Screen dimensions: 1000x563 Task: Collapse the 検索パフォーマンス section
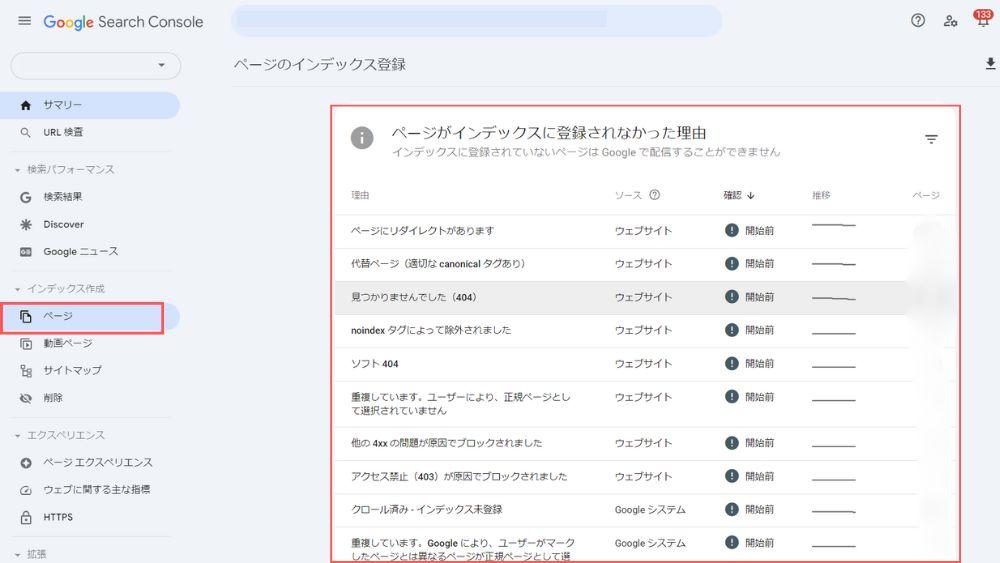pyautogui.click(x=17, y=170)
